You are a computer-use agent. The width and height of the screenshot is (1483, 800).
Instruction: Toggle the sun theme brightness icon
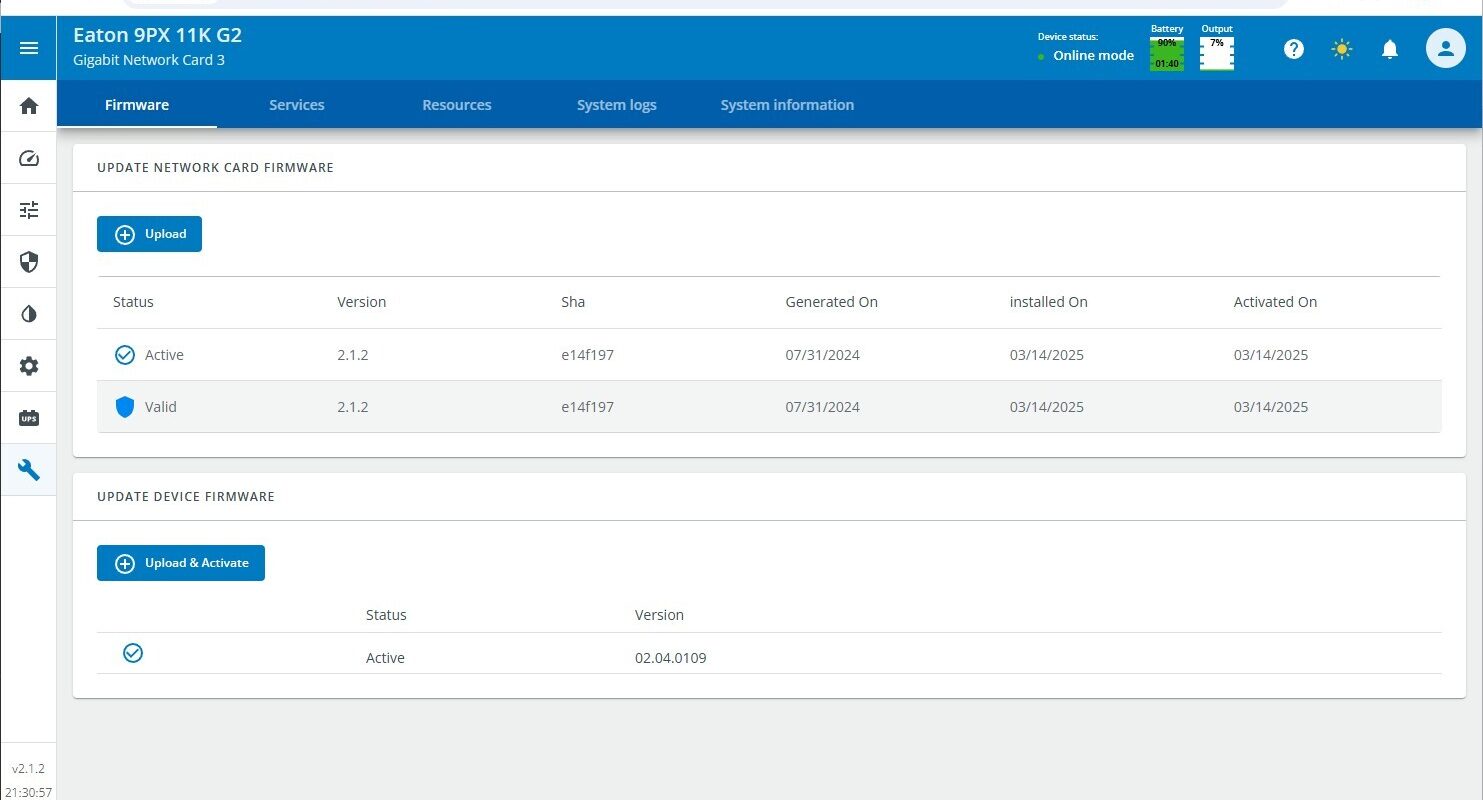[x=1342, y=49]
